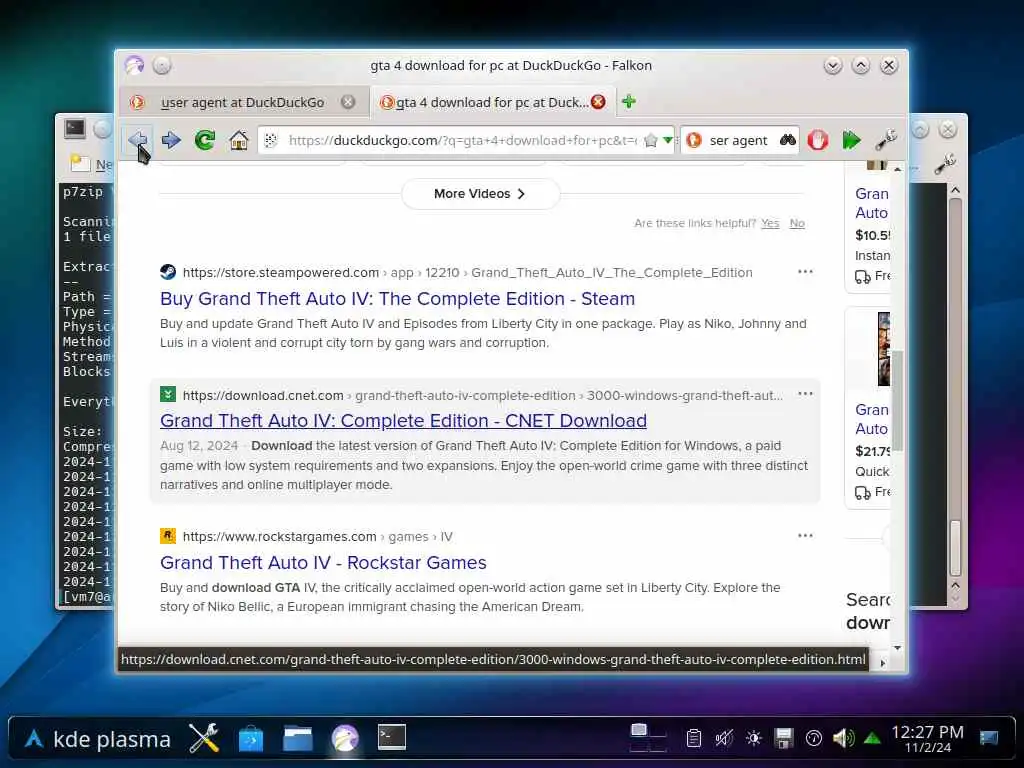Click the new tab icon in terminal window

click(x=80, y=163)
